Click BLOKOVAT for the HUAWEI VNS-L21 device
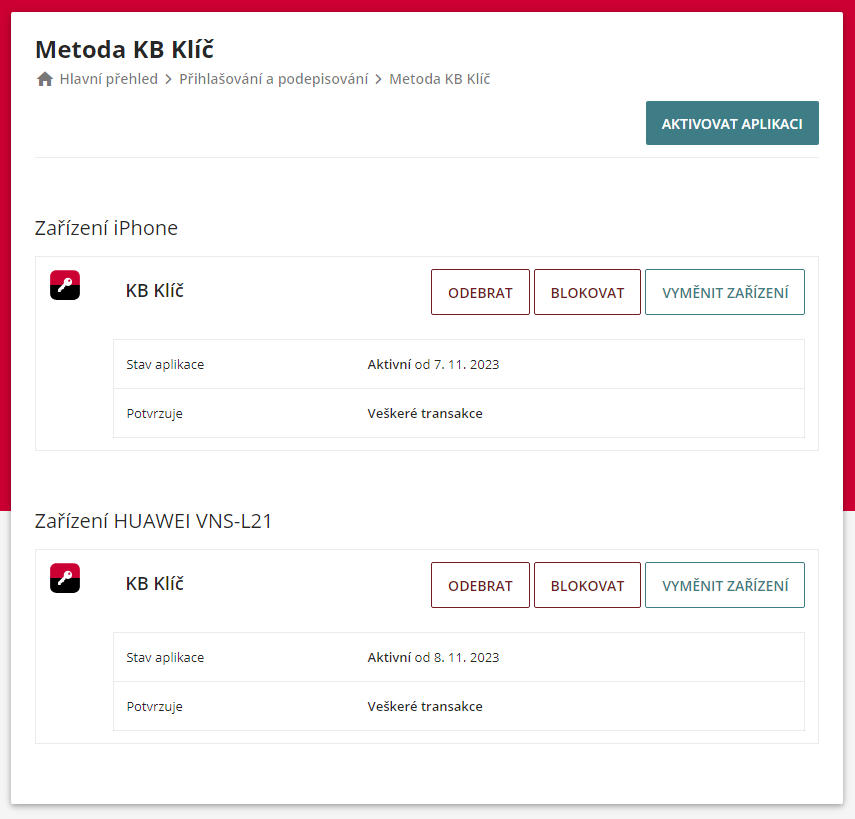The width and height of the screenshot is (855, 819). (x=587, y=584)
